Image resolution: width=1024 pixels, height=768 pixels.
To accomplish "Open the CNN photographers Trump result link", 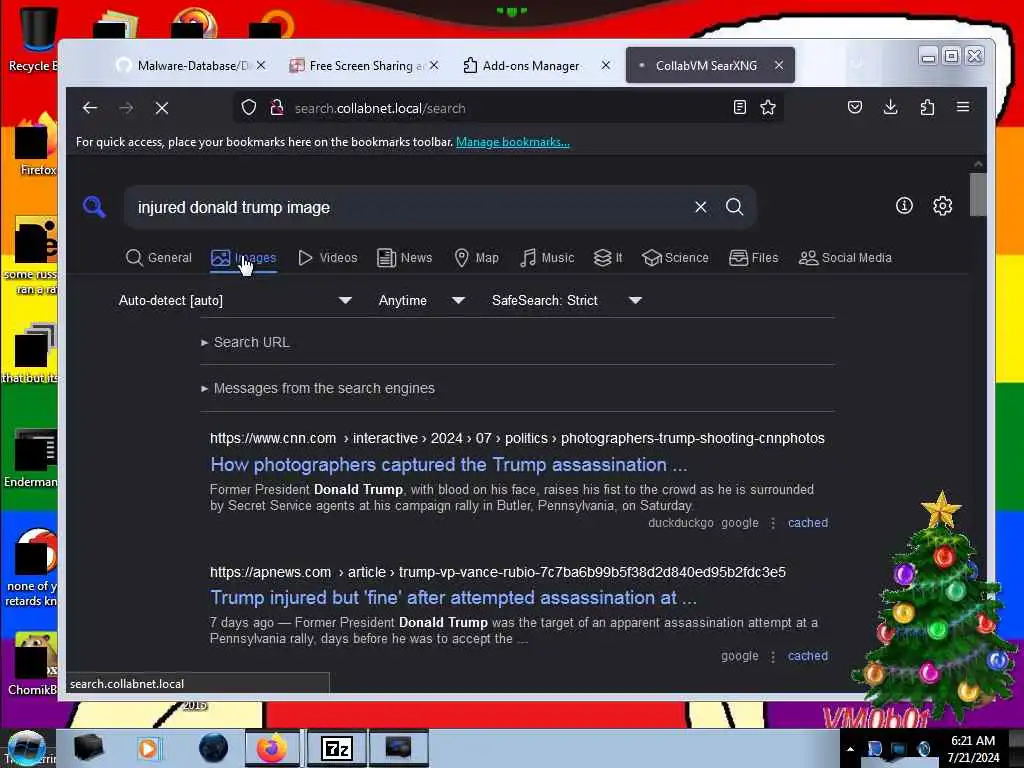I will [x=449, y=465].
